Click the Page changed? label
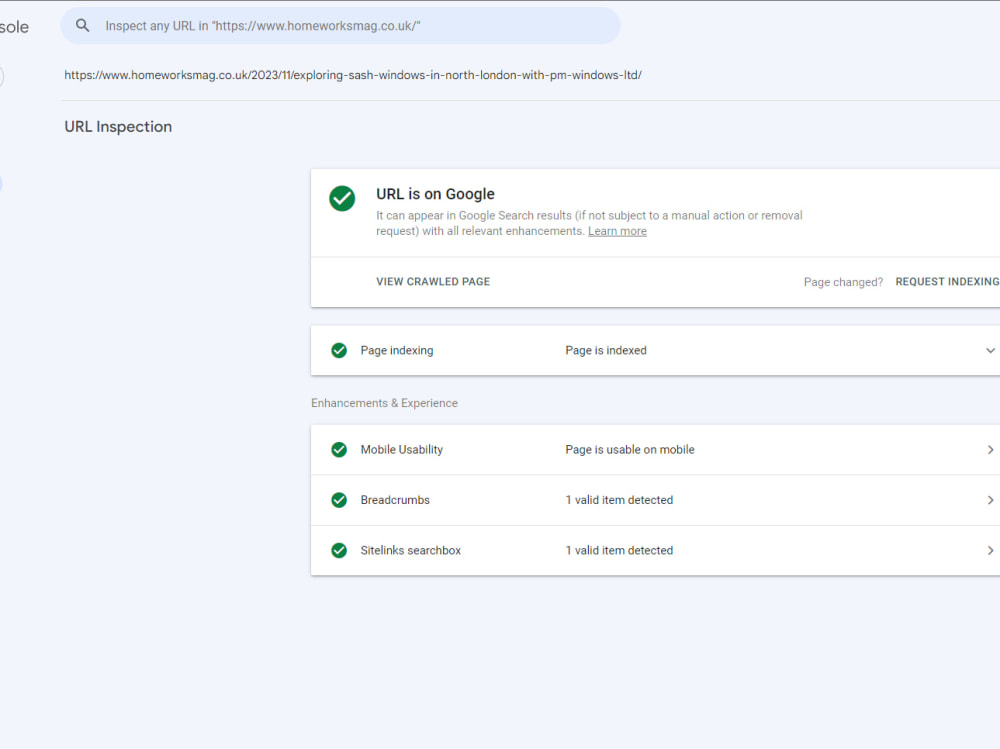The width and height of the screenshot is (1000, 749). click(x=843, y=282)
